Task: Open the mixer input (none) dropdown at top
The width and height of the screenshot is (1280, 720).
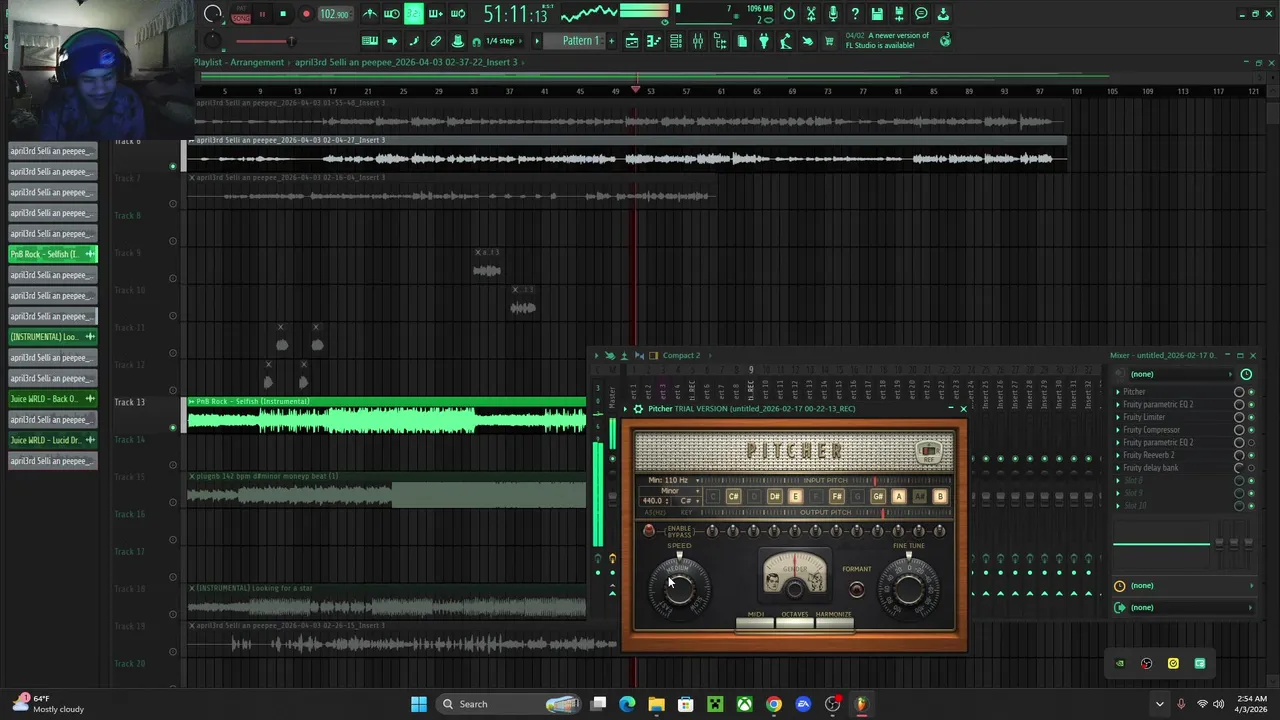Action: pos(1180,374)
